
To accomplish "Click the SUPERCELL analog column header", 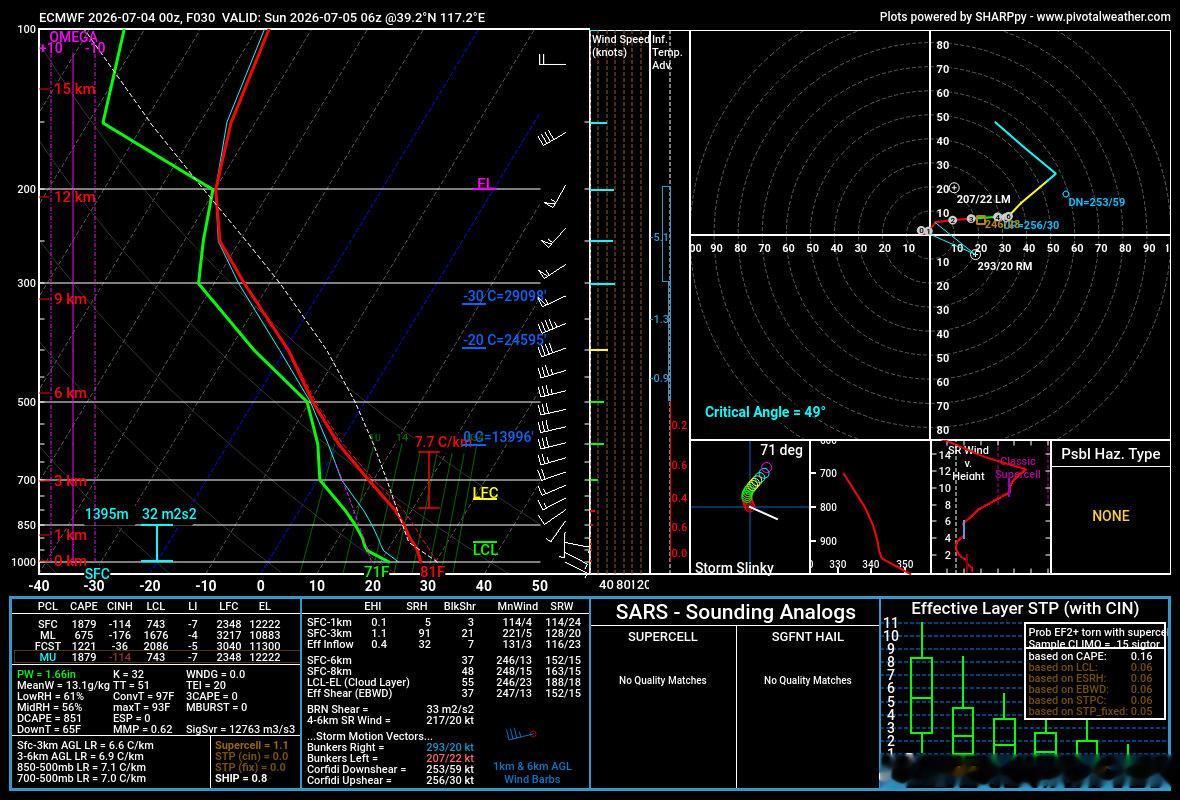I will coord(662,637).
